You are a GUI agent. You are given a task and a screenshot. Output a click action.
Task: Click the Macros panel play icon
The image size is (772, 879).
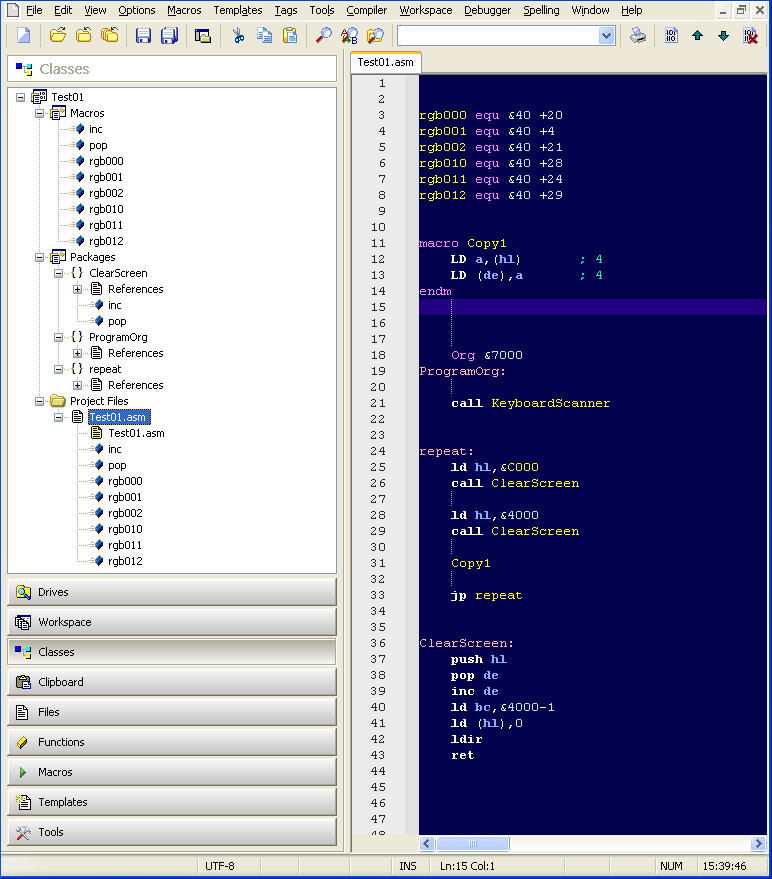(22, 772)
